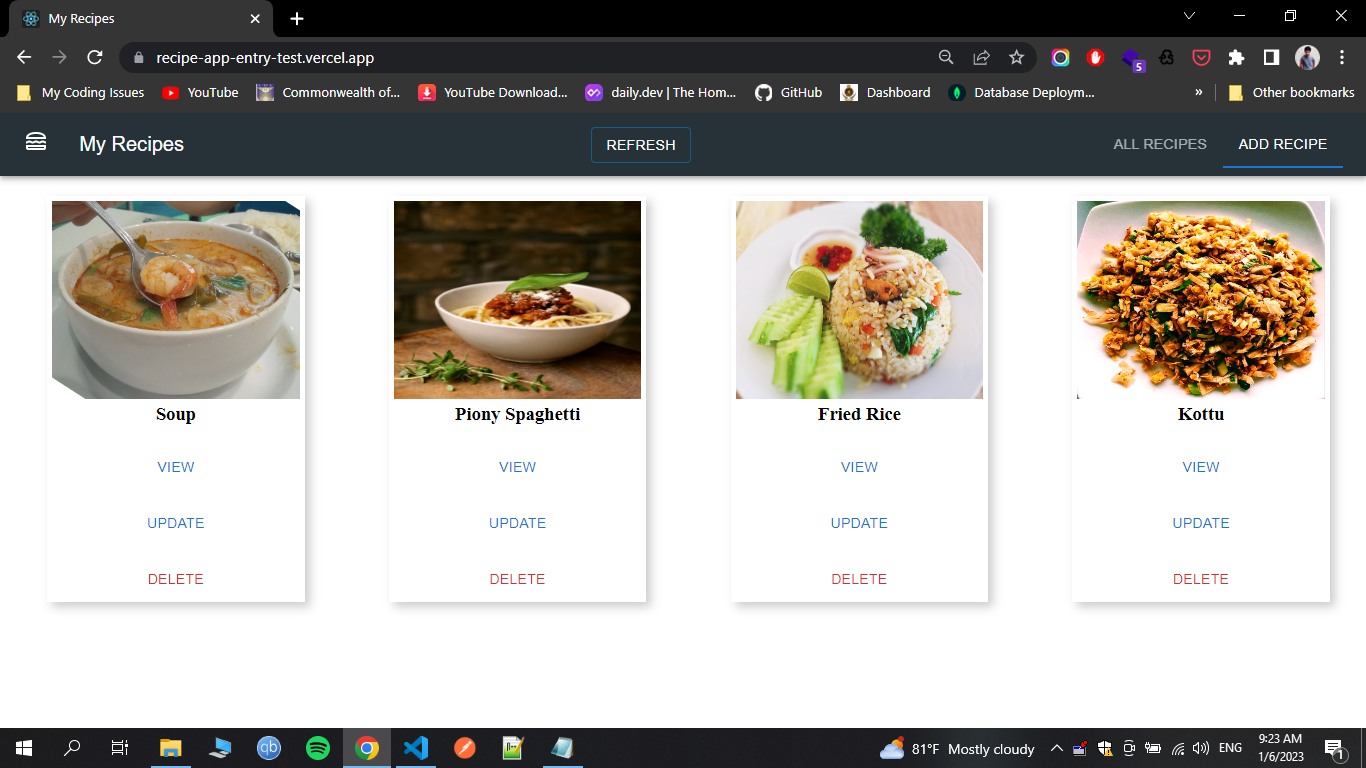
Task: Click the magnifier zoom icon in the address bar
Action: pyautogui.click(x=945, y=58)
